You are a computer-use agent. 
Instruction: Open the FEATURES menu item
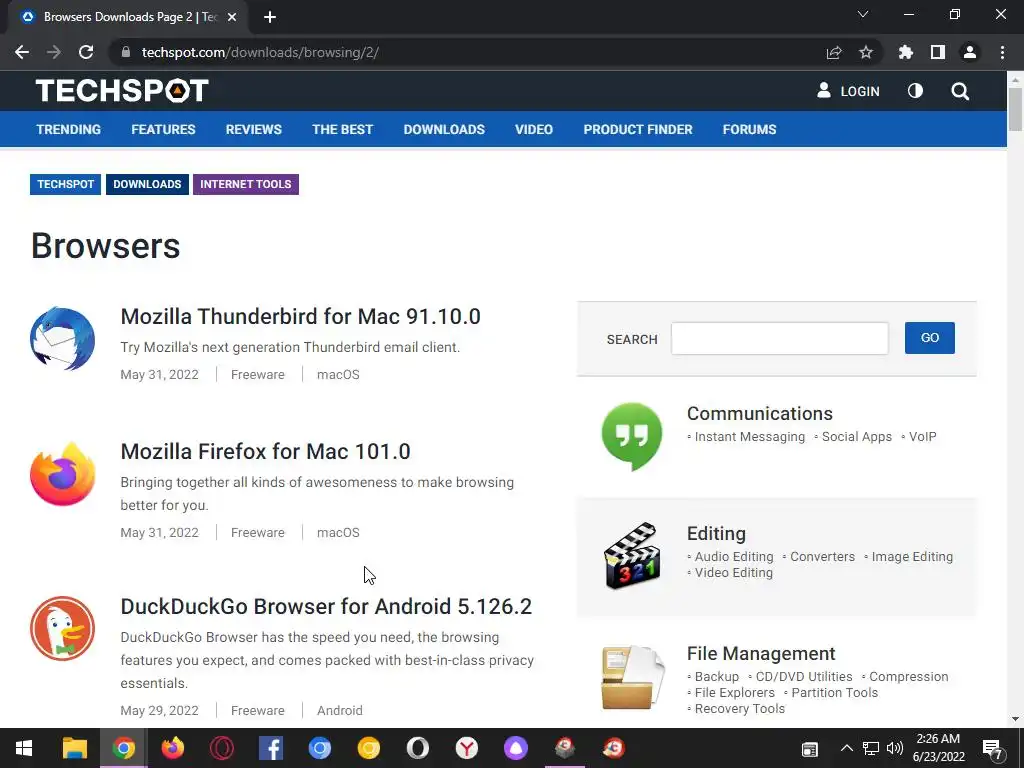pyautogui.click(x=163, y=129)
